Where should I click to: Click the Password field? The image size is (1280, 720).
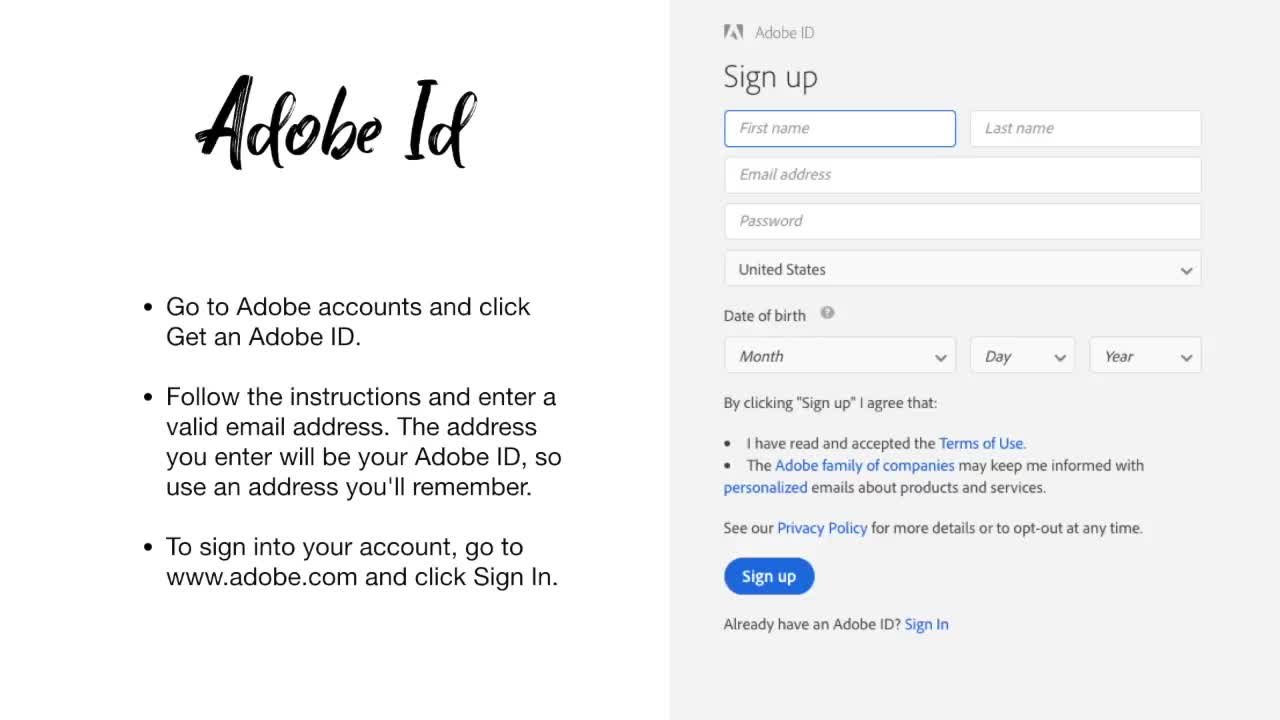[x=962, y=221]
